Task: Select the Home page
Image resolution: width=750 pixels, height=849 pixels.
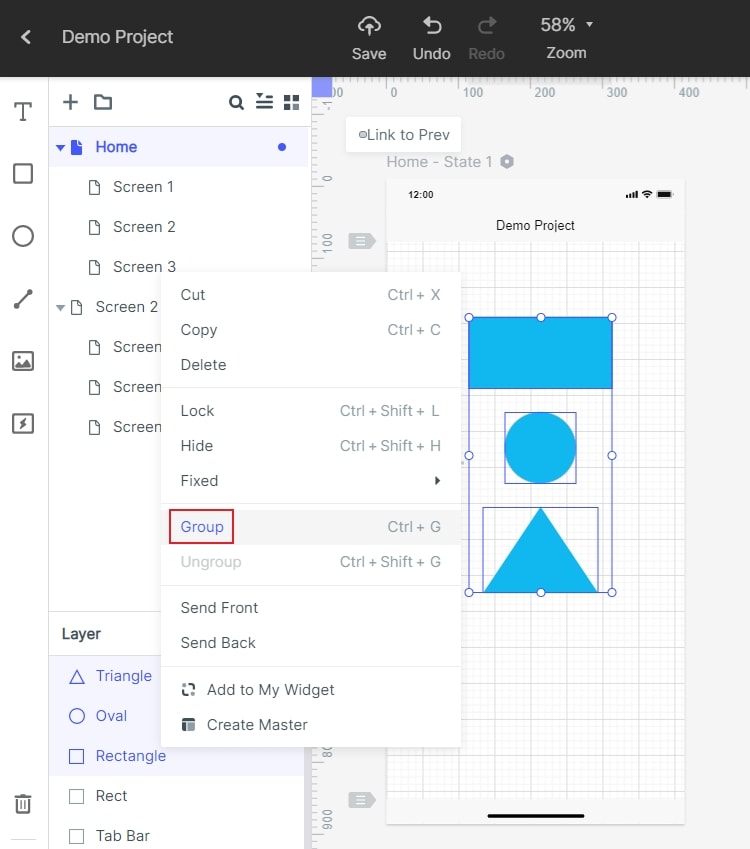Action: (178, 147)
